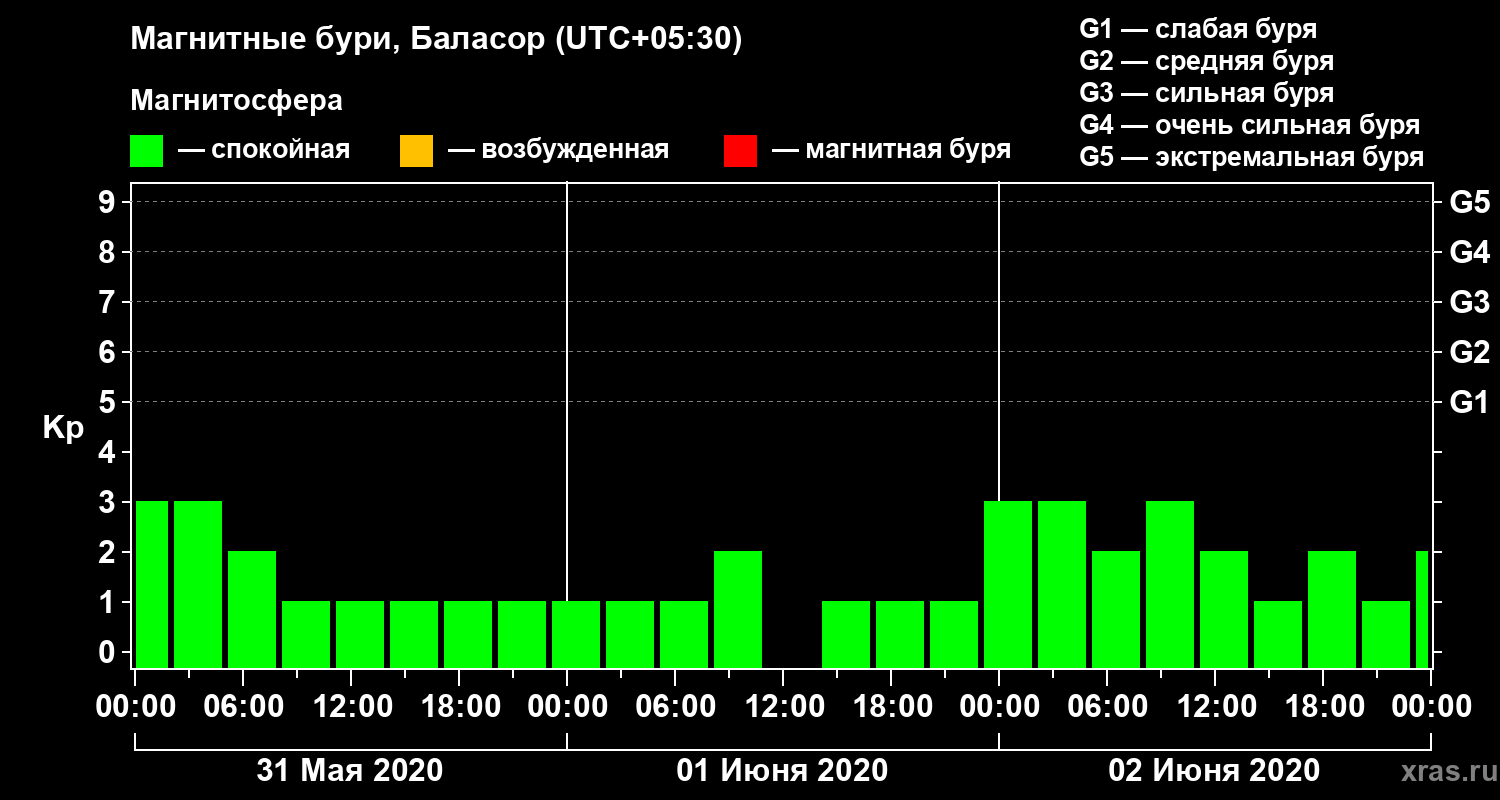Image resolution: width=1500 pixels, height=800 pixels.
Task: Click the '— магнитная буря' legend label
Action: (891, 150)
